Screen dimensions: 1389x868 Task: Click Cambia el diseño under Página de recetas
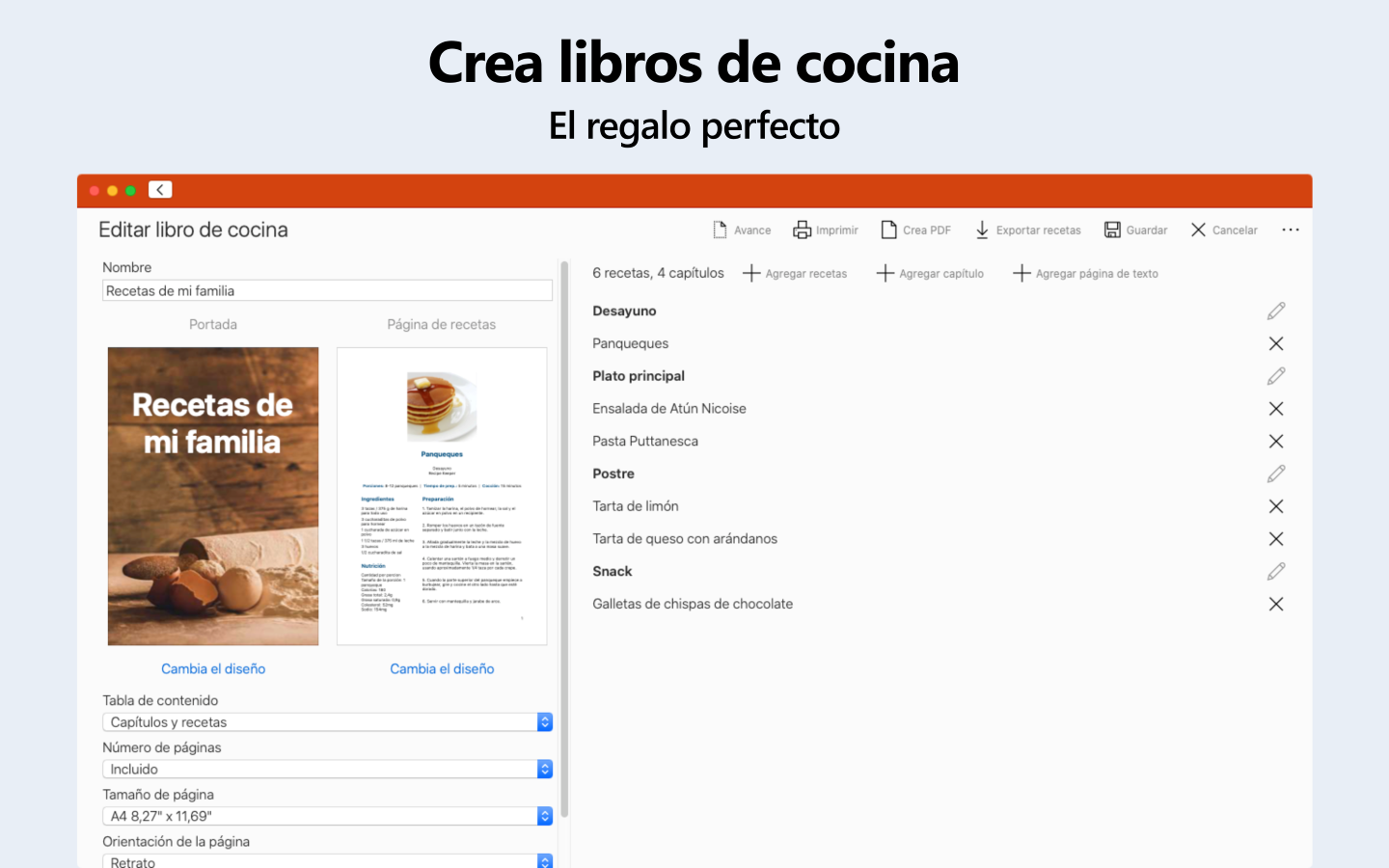[x=442, y=668]
